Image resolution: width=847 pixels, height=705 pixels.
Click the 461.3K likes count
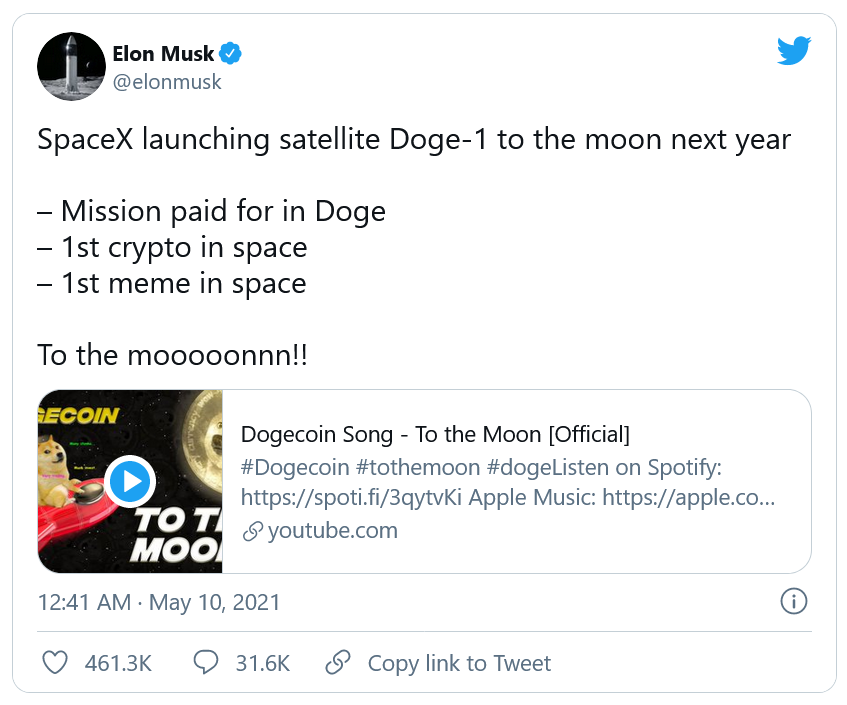[118, 663]
